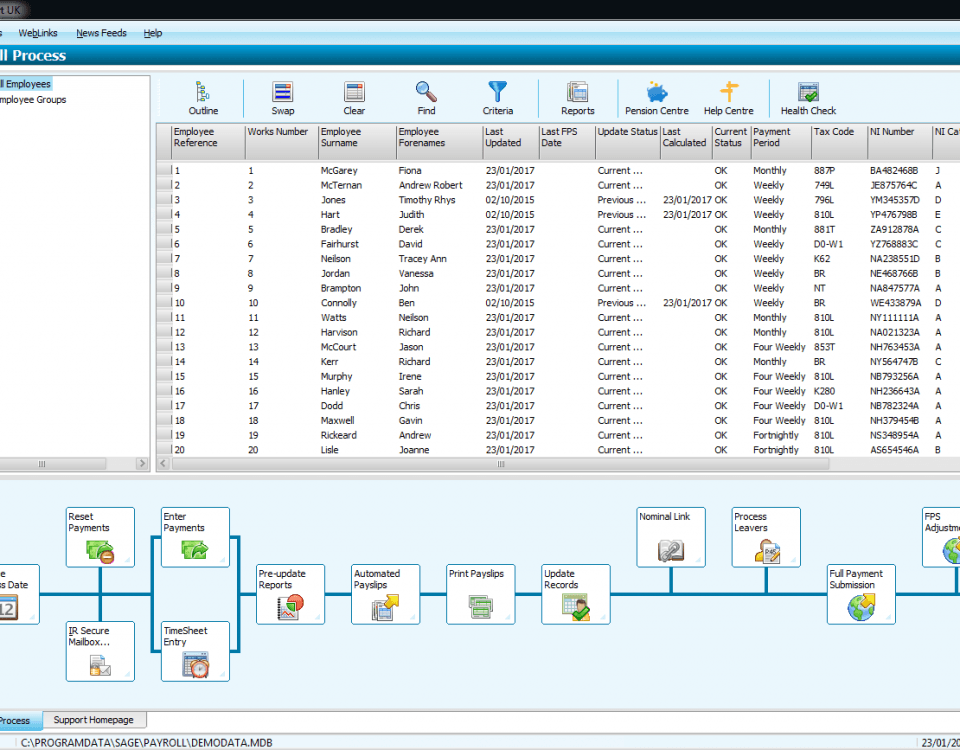Select the row marker for employee Lisle
Image resolution: width=960 pixels, height=750 pixels.
click(x=164, y=449)
